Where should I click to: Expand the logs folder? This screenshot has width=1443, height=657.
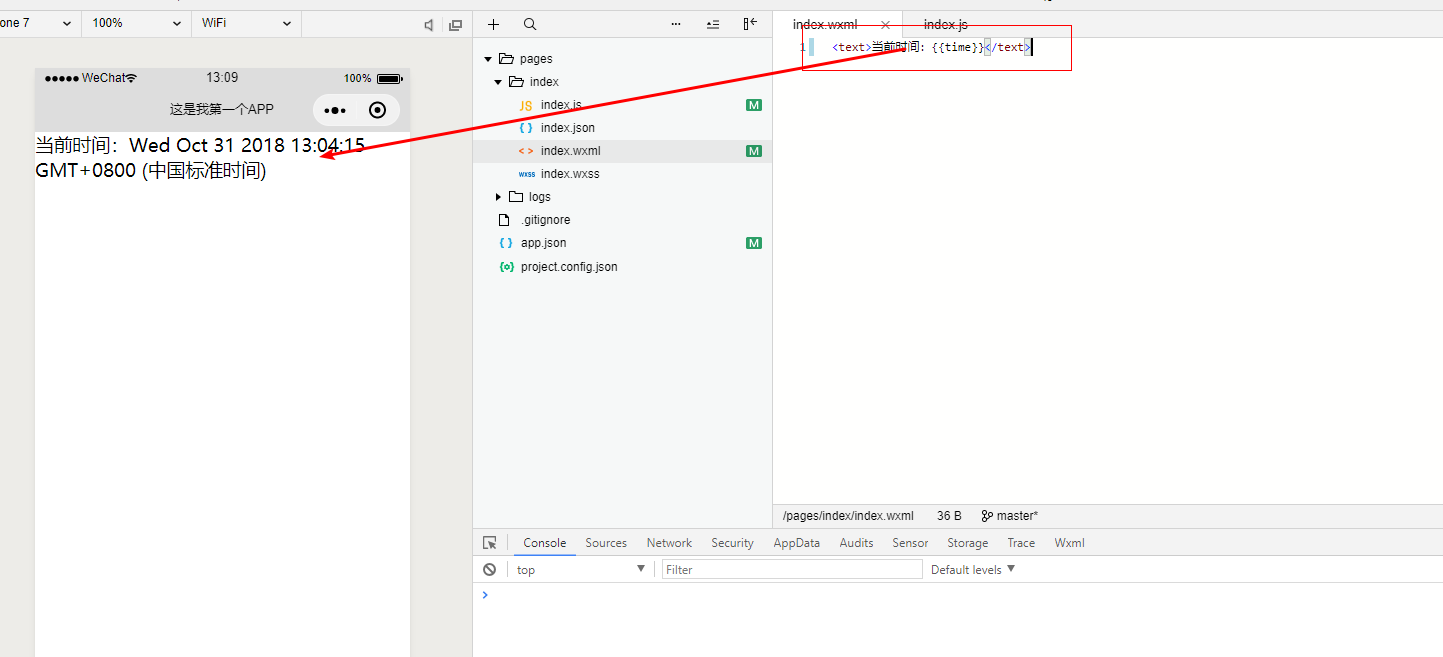(499, 197)
